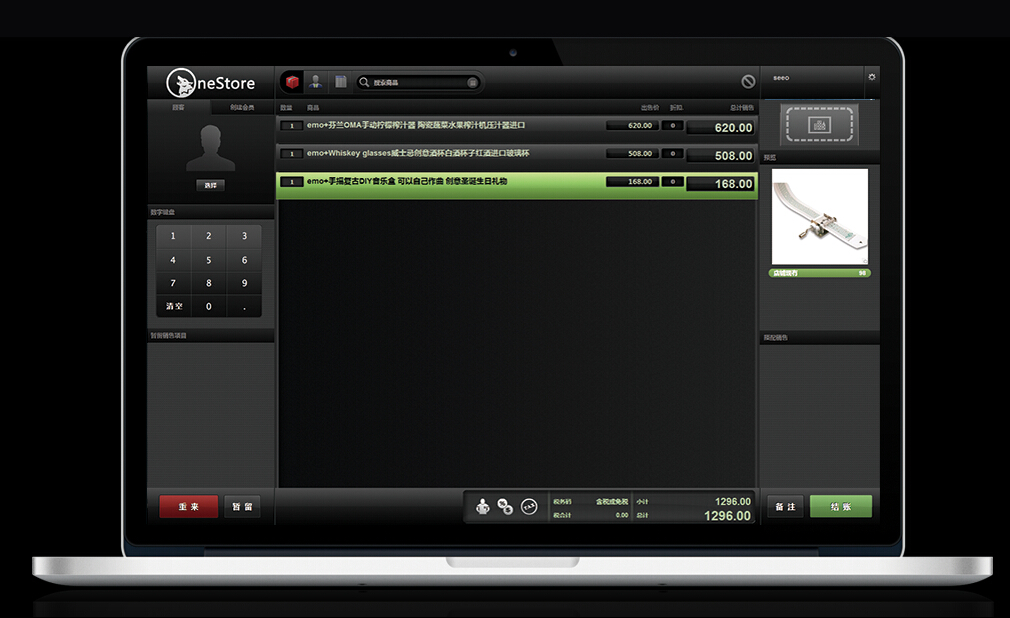1010x618 pixels.
Task: Click quantity field of the Whiskey glasses row
Action: pyautogui.click(x=292, y=153)
